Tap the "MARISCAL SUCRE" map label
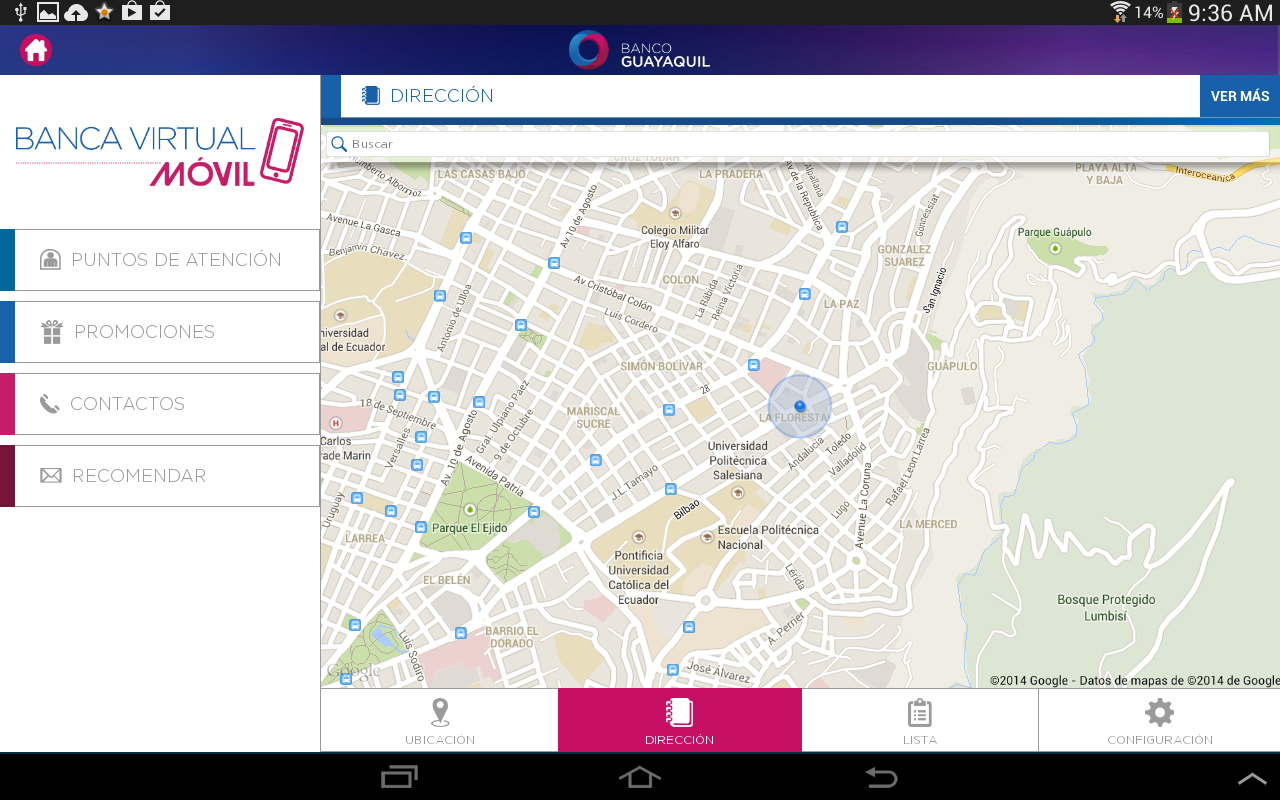Image resolution: width=1280 pixels, height=800 pixels. (x=593, y=418)
